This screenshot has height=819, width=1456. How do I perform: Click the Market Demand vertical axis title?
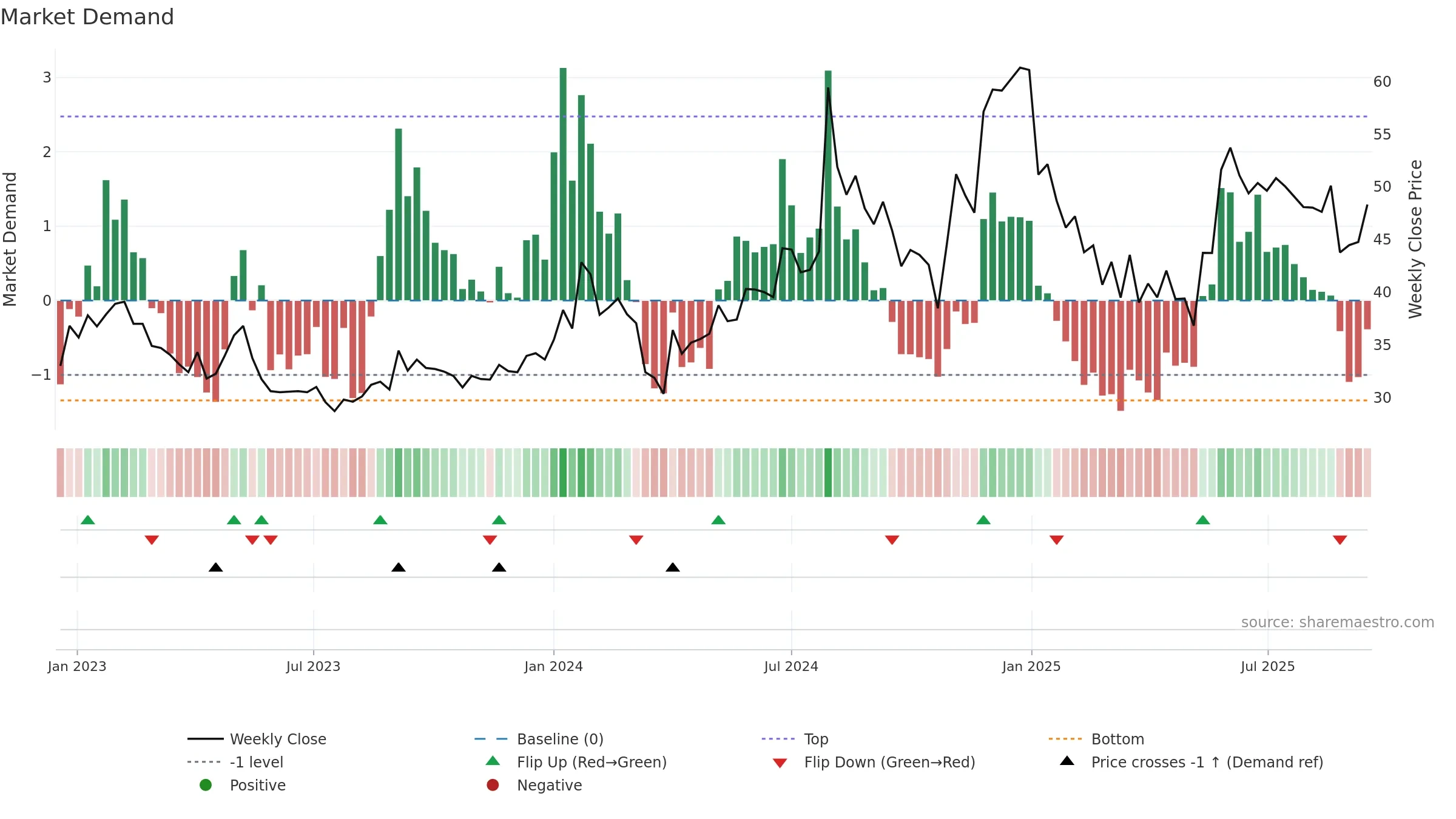(10, 239)
